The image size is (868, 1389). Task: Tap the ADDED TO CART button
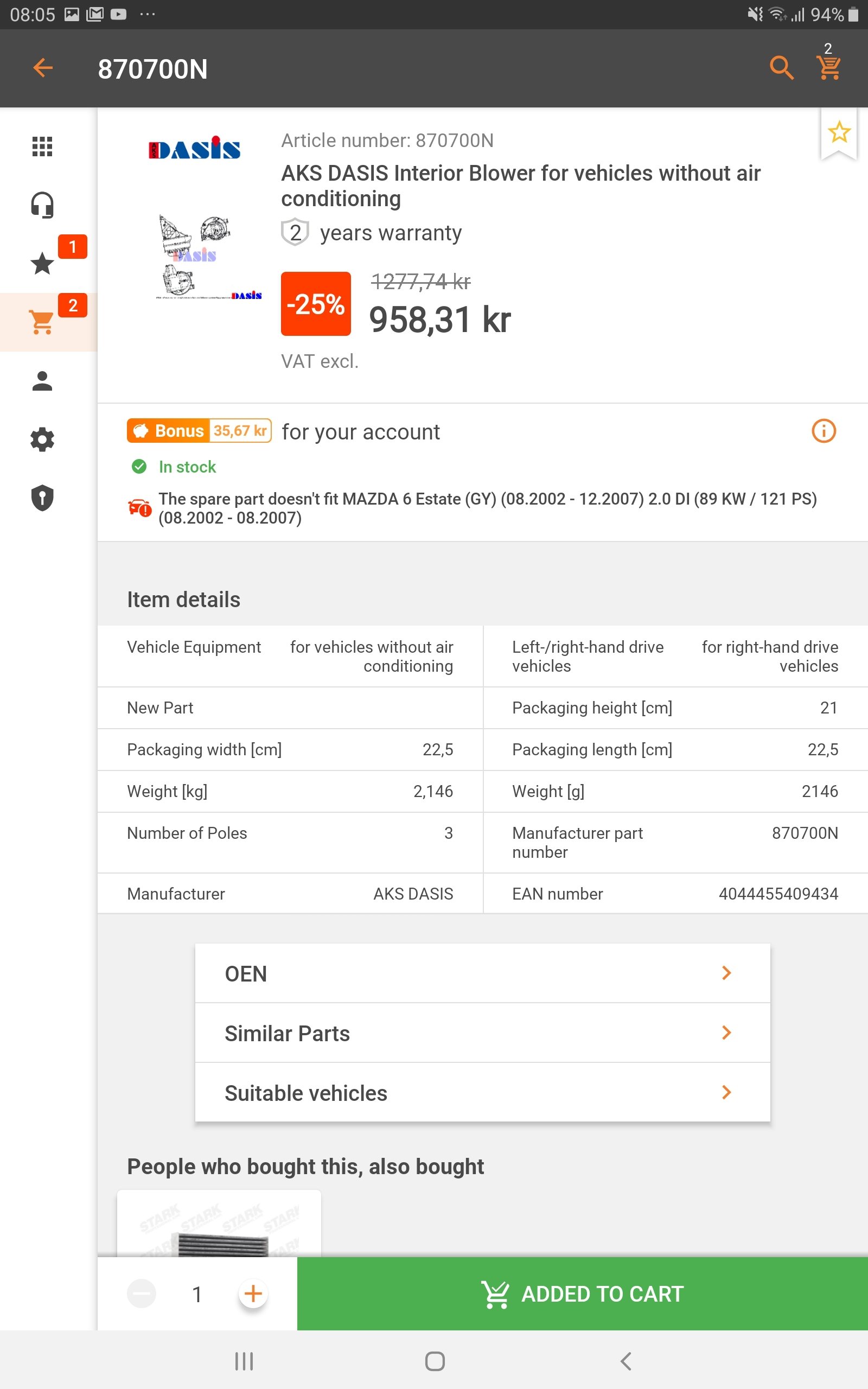(582, 1294)
